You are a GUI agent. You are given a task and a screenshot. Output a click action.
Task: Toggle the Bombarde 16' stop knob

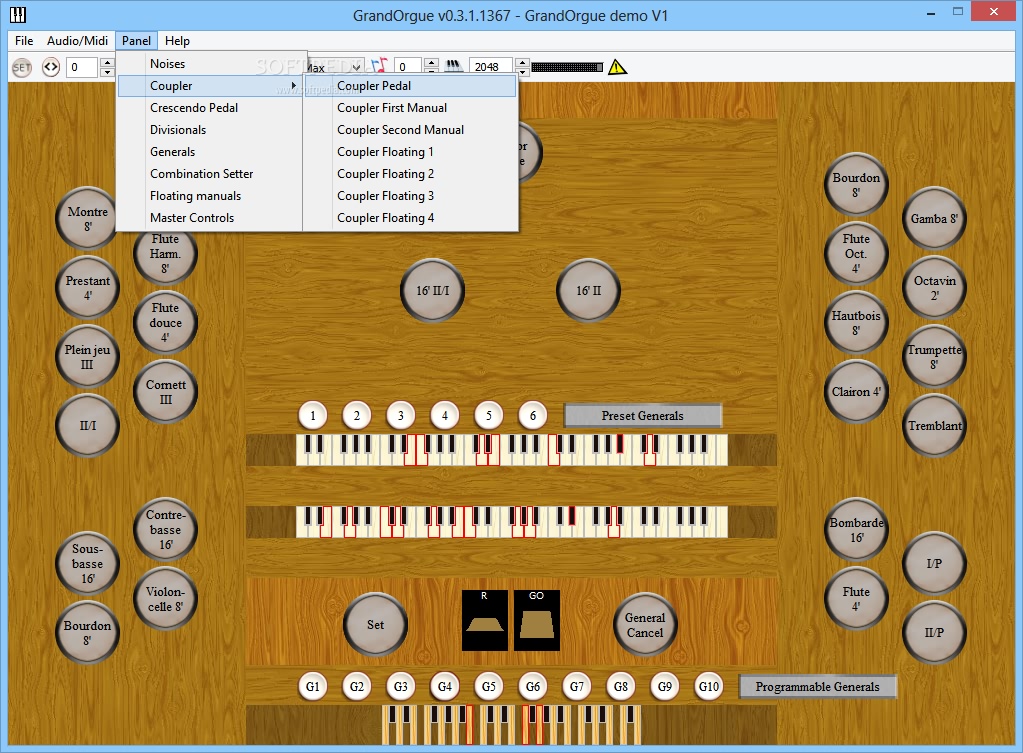(856, 530)
